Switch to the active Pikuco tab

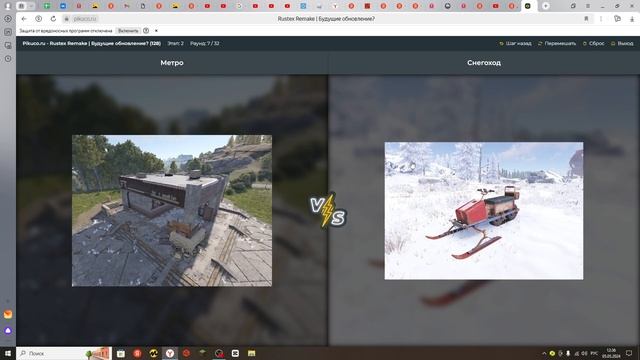click(528, 6)
